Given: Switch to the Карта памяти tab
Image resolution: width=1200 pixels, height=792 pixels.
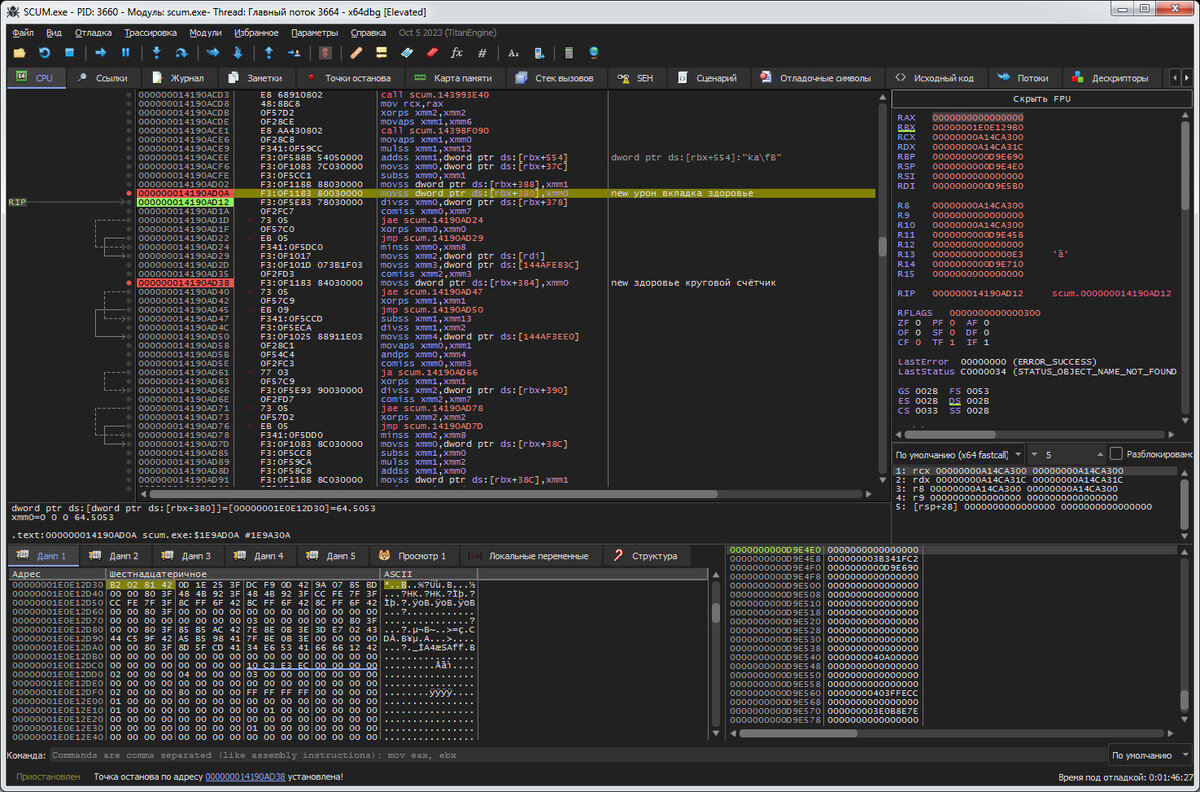Looking at the screenshot, I should (x=452, y=78).
